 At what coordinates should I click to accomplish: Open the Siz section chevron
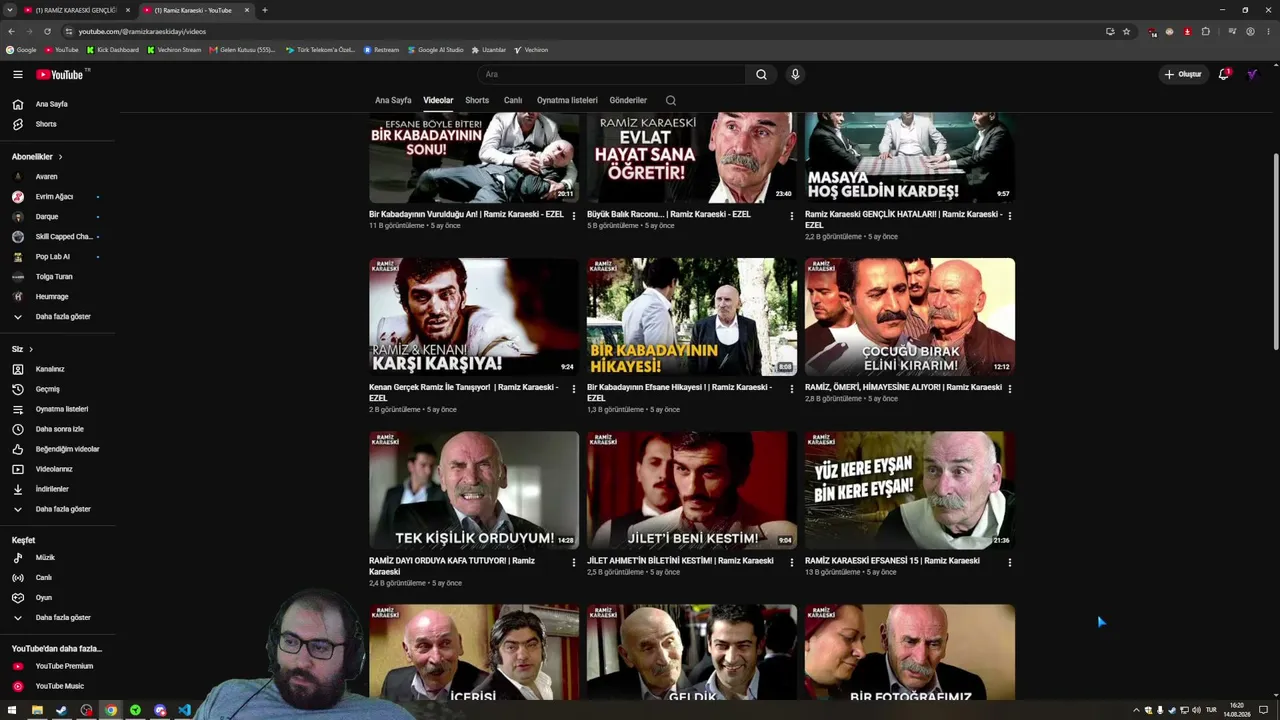31,349
